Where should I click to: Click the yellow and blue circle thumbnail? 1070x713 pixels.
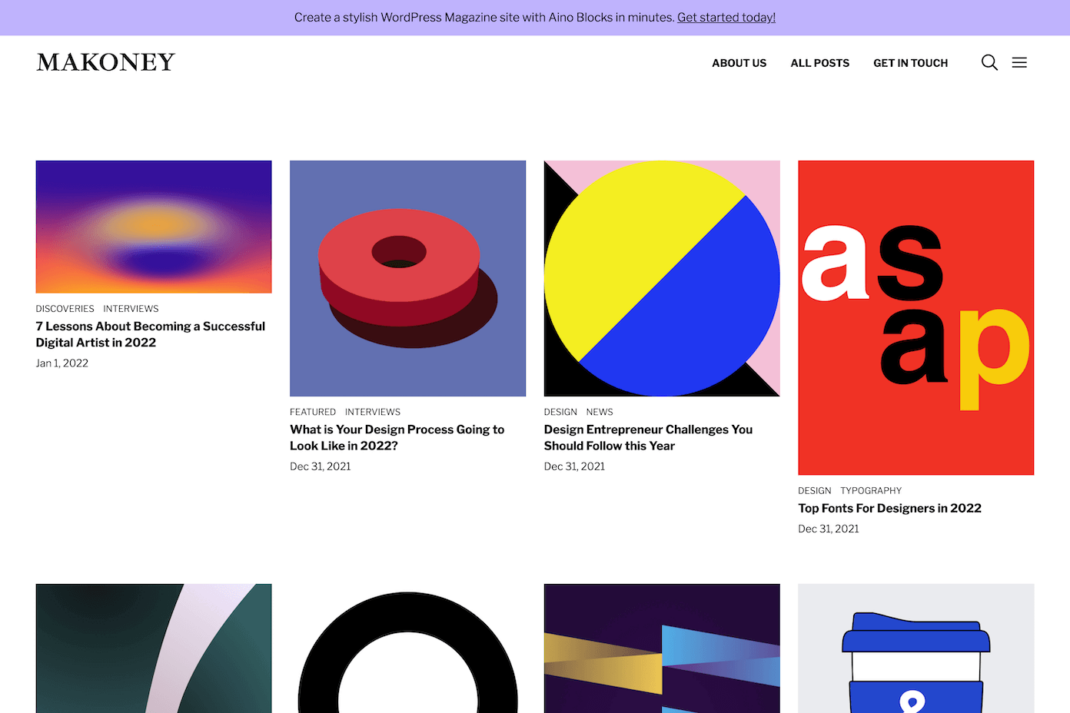[x=661, y=278]
